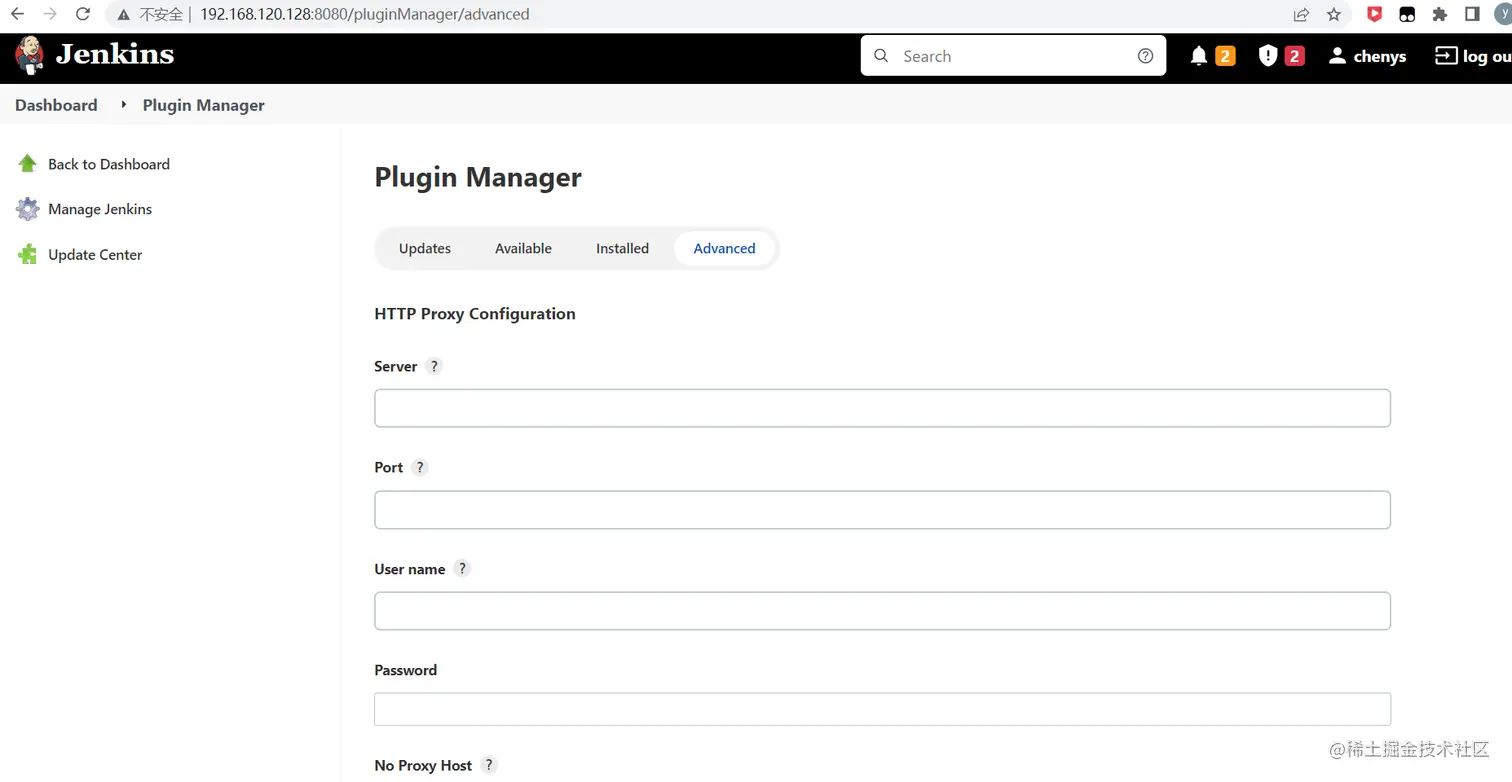The width and height of the screenshot is (1512, 782).
Task: Open the Manage Jenkins link
Action: point(100,209)
